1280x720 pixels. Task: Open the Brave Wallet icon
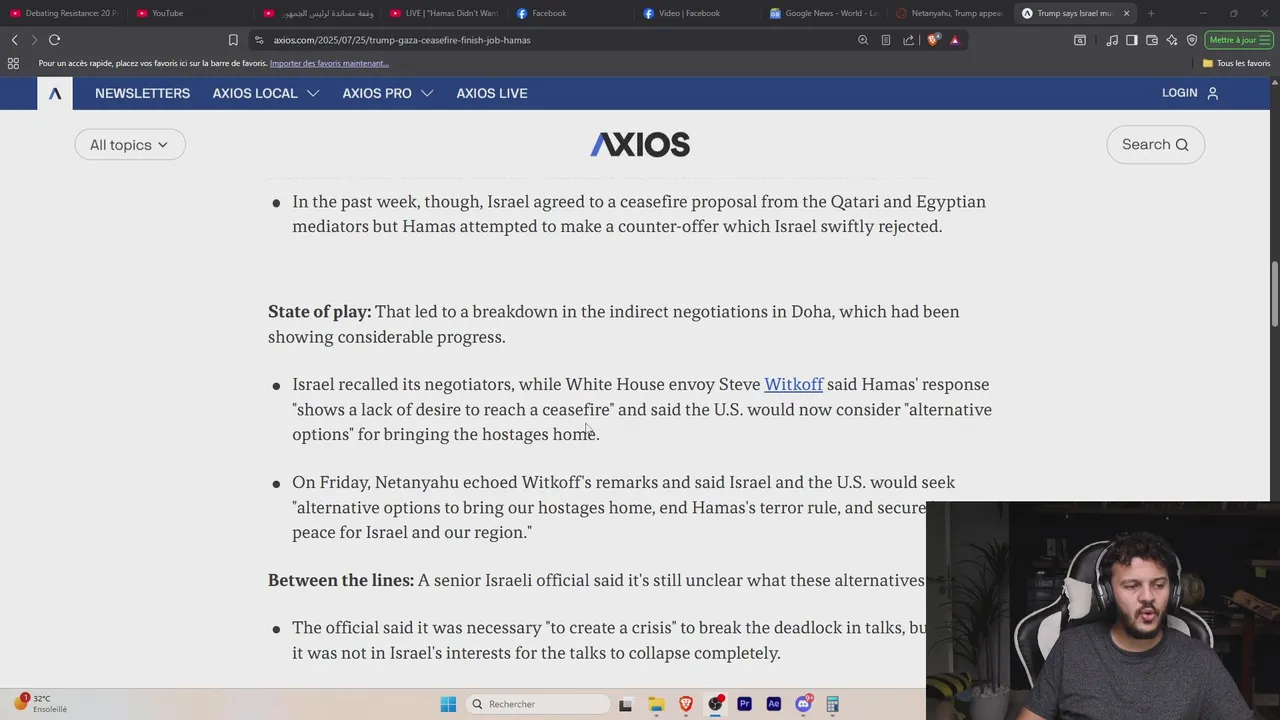[1152, 40]
